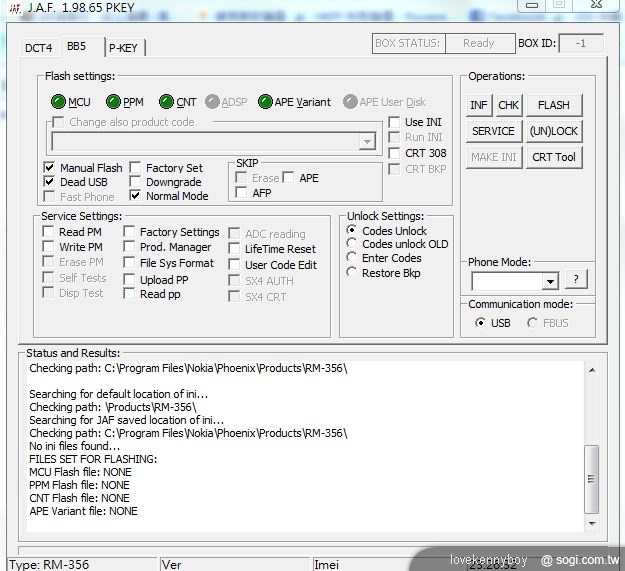Select the Restore Bkp radio button
Image resolution: width=625 pixels, height=571 pixels.
tap(351, 272)
